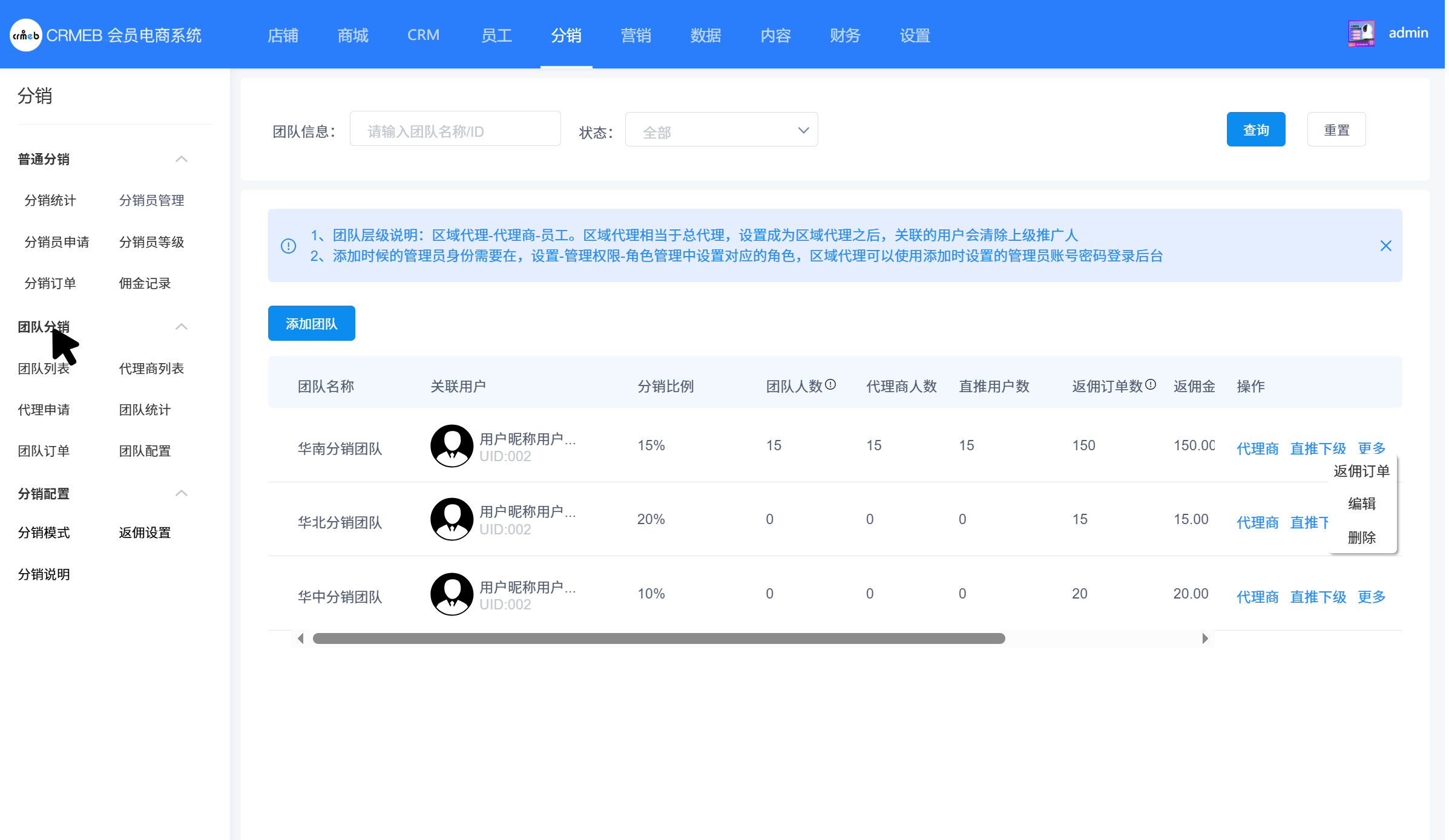Screen dimensions: 1449x840
Task: Click the info icon in notice banner
Action: coord(288,246)
